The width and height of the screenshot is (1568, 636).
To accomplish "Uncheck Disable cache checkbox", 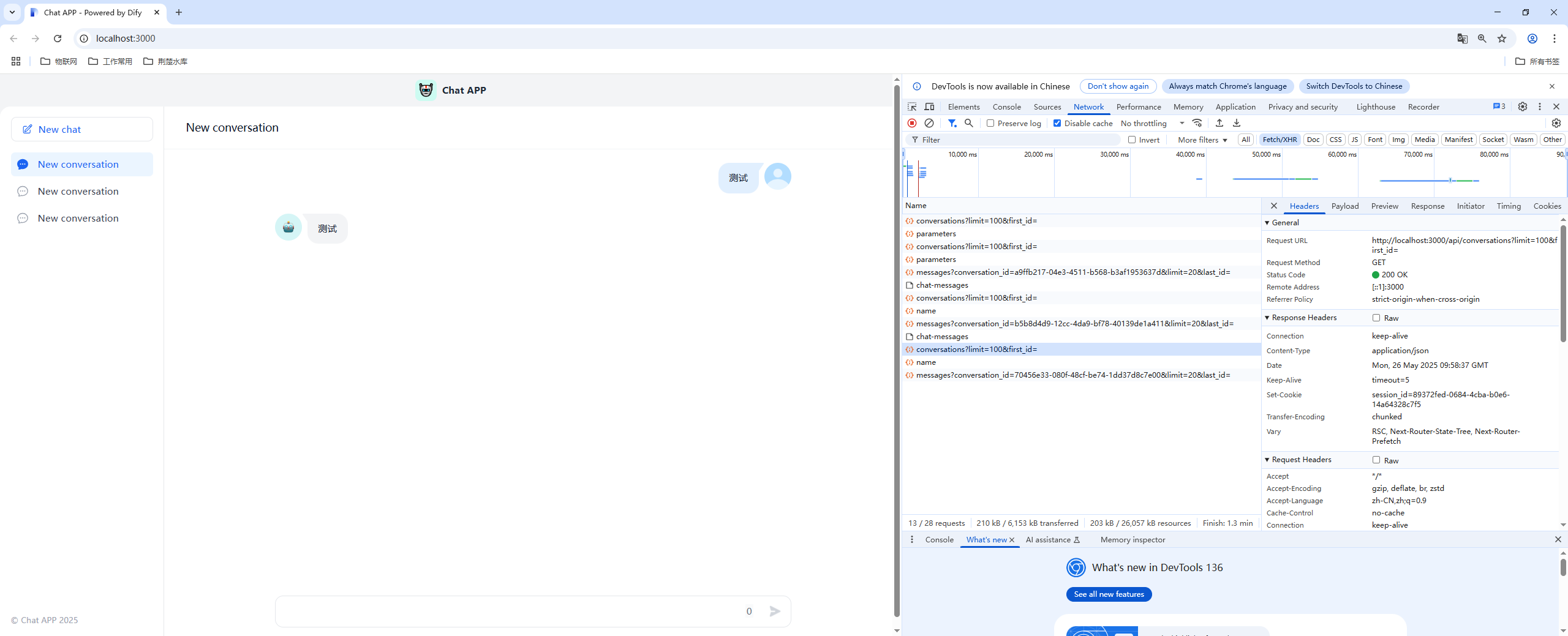I will pyautogui.click(x=1057, y=123).
